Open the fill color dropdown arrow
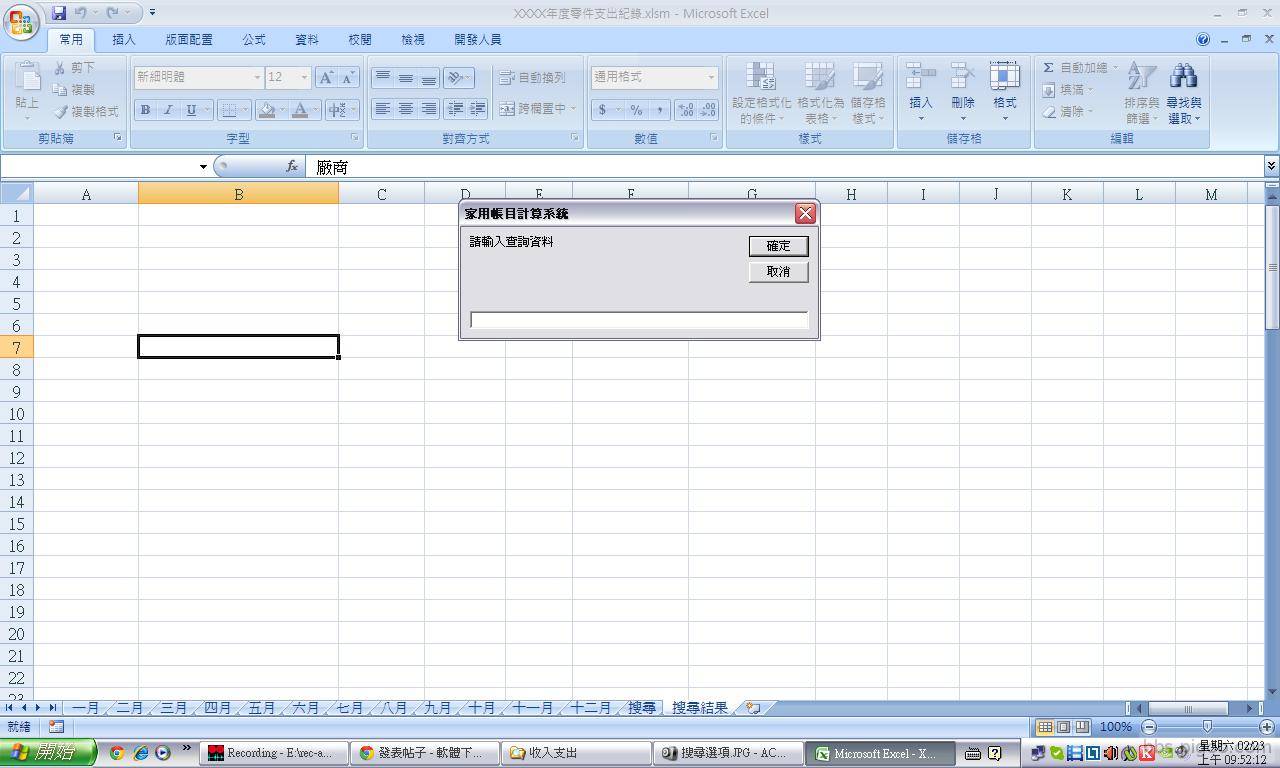The width and height of the screenshot is (1280, 768). 282,110
